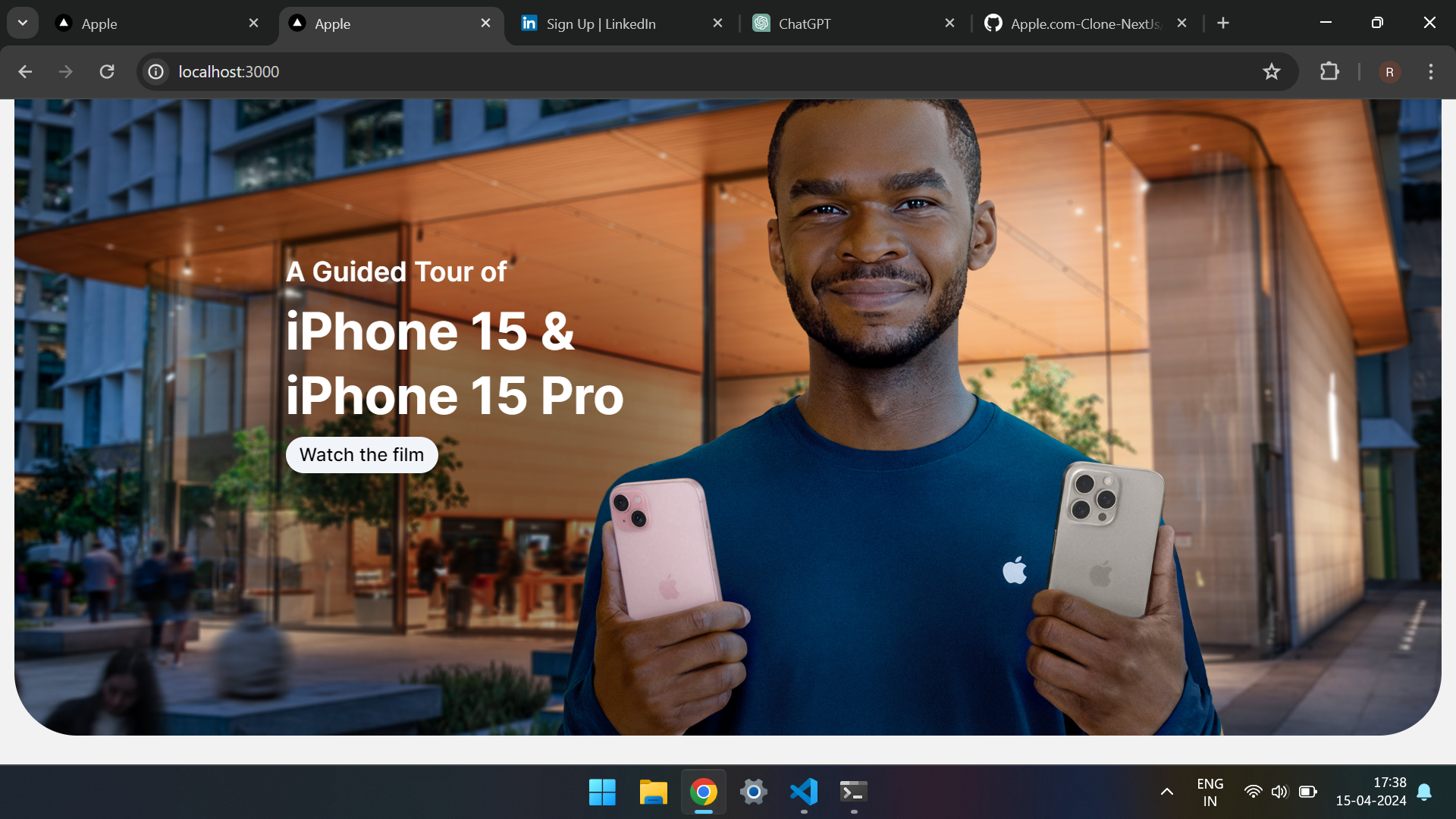
Task: Reload the localhost page
Action: pyautogui.click(x=107, y=71)
